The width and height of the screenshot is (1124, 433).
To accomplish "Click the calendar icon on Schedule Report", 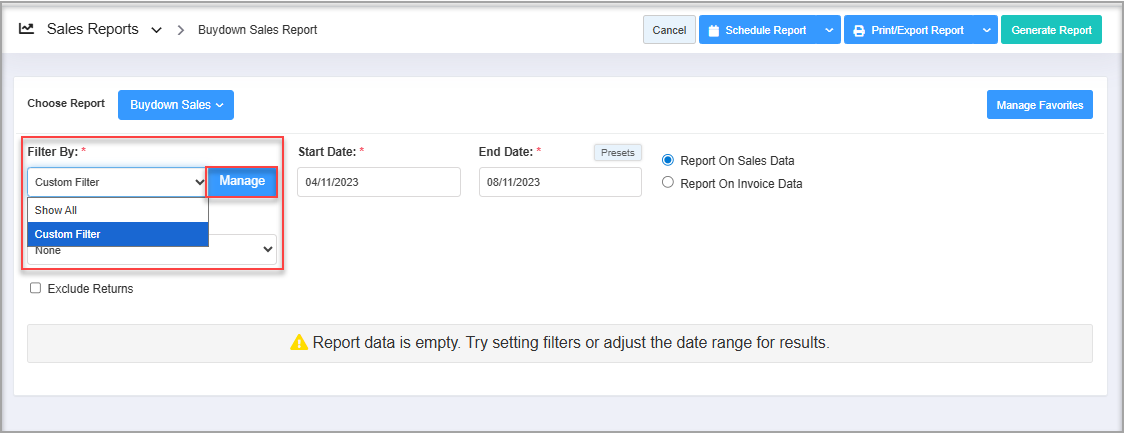I will [x=714, y=31].
